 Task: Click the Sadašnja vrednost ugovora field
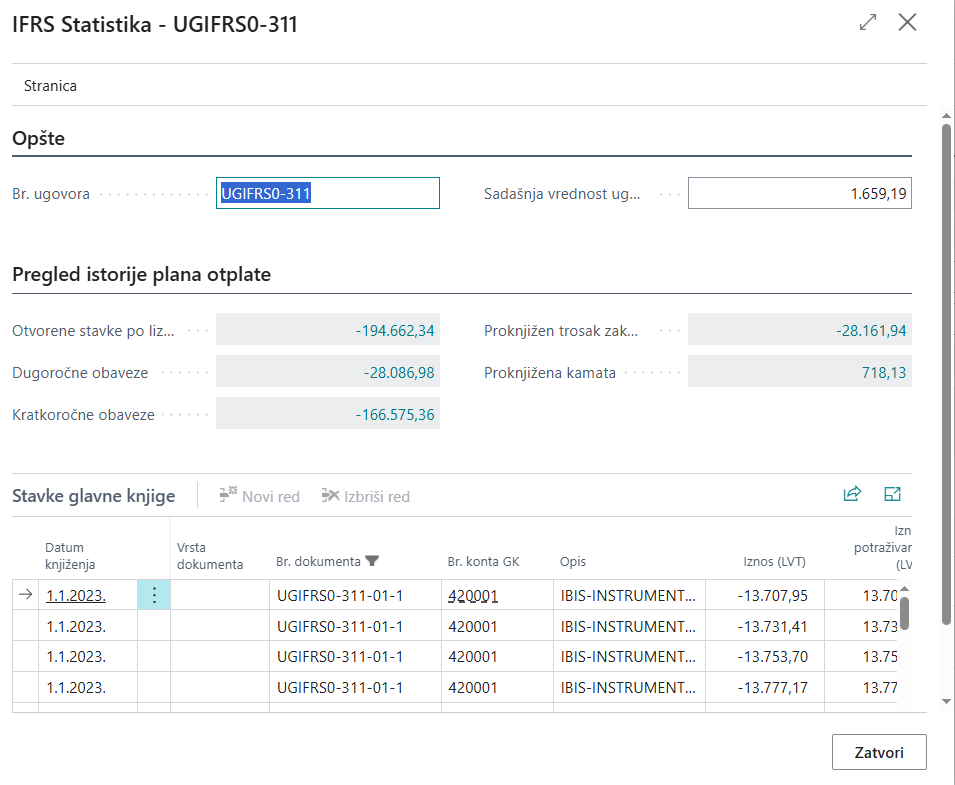pyautogui.click(x=800, y=193)
